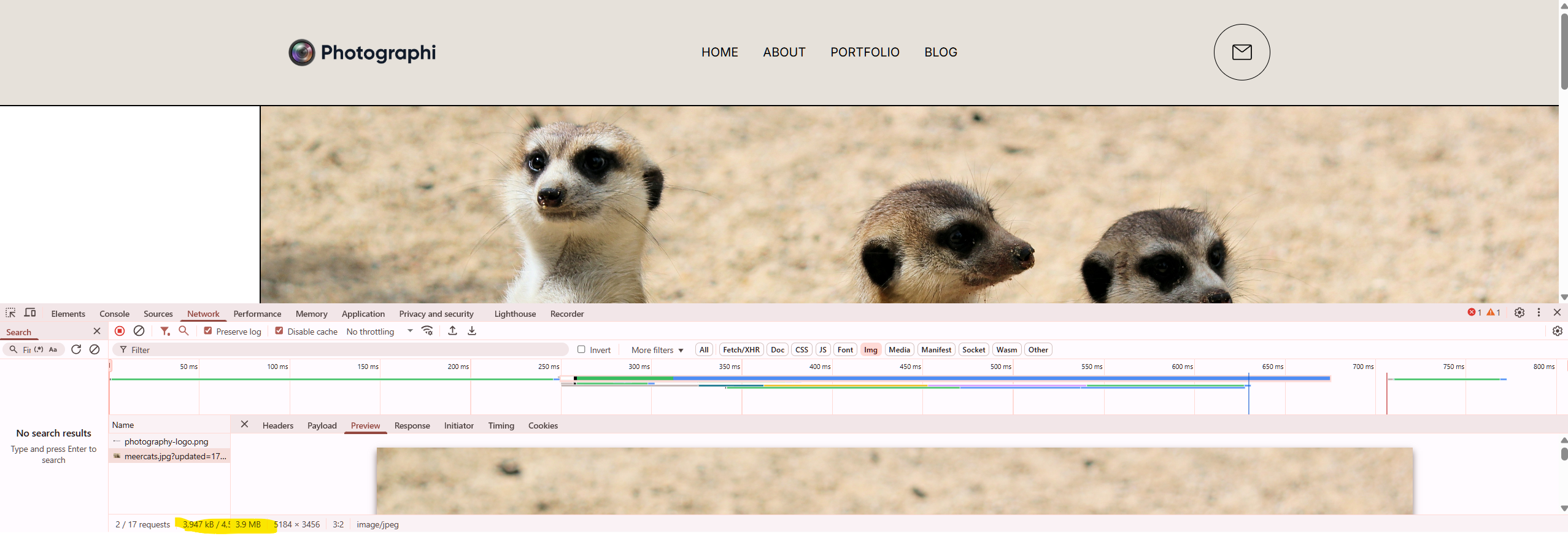Toggle device toolbar icon
The width and height of the screenshot is (1568, 536).
[x=30, y=313]
